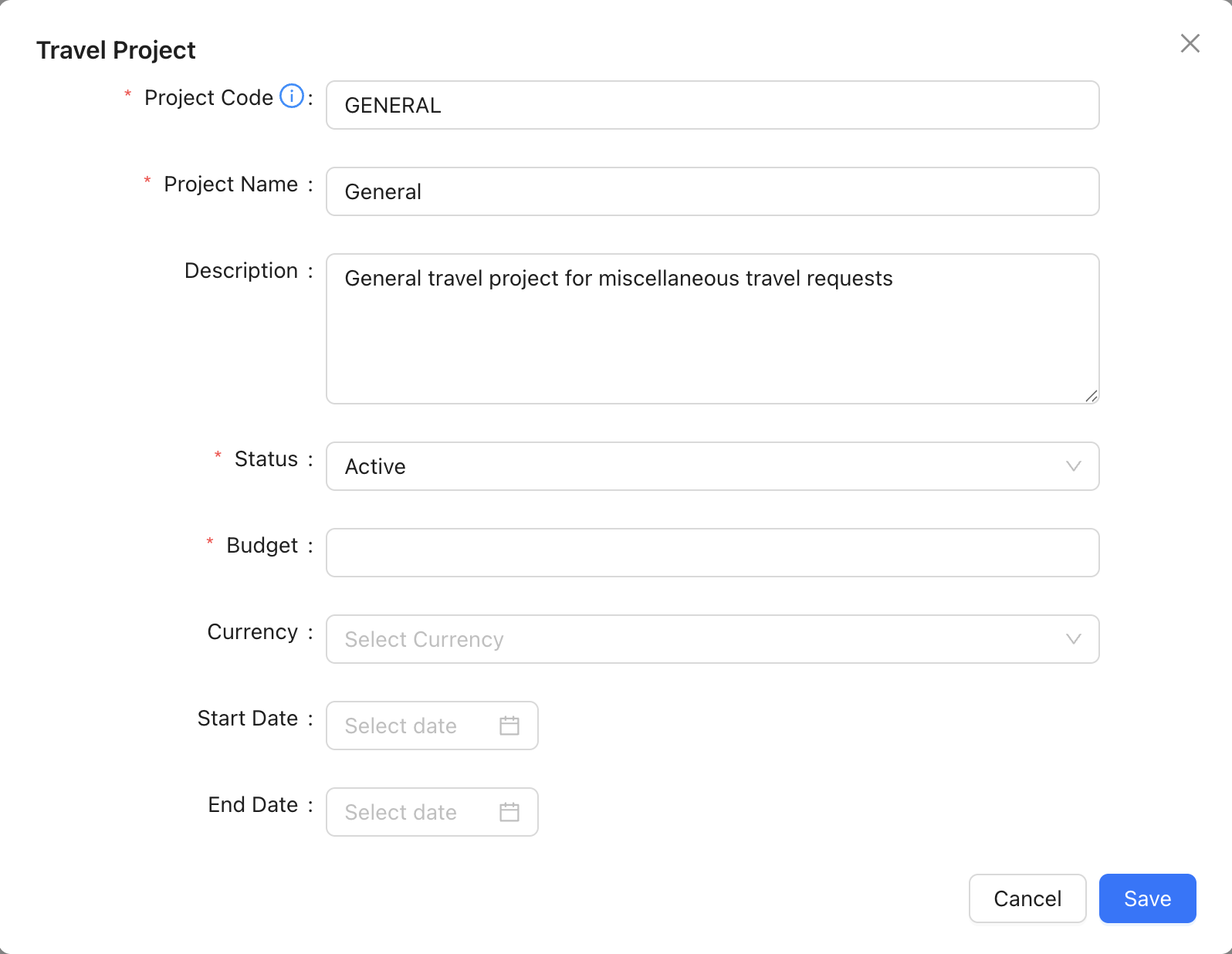Click the Status field label
The image size is (1232, 954).
click(x=266, y=459)
